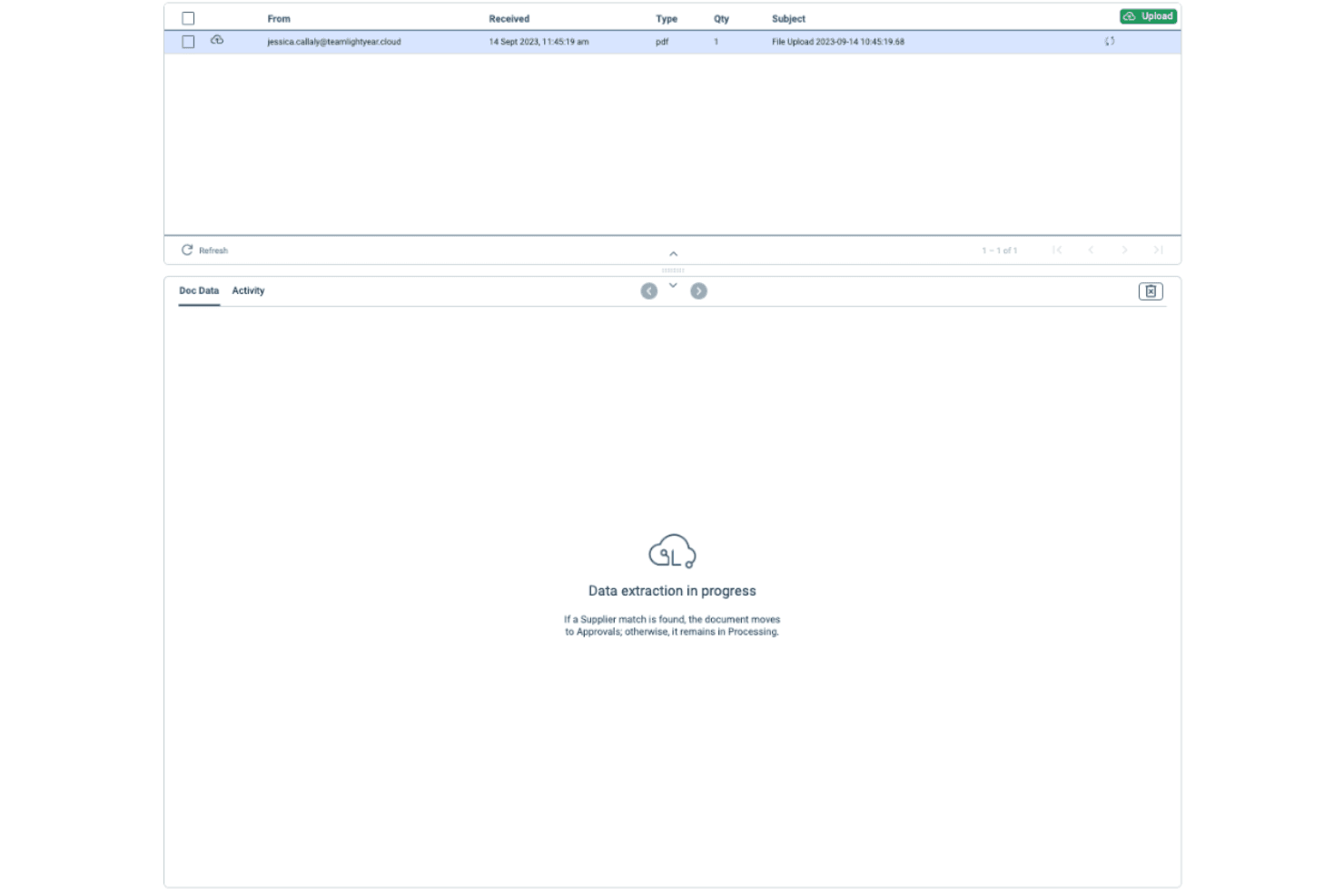
Task: Sort by the From column header
Action: tap(279, 18)
